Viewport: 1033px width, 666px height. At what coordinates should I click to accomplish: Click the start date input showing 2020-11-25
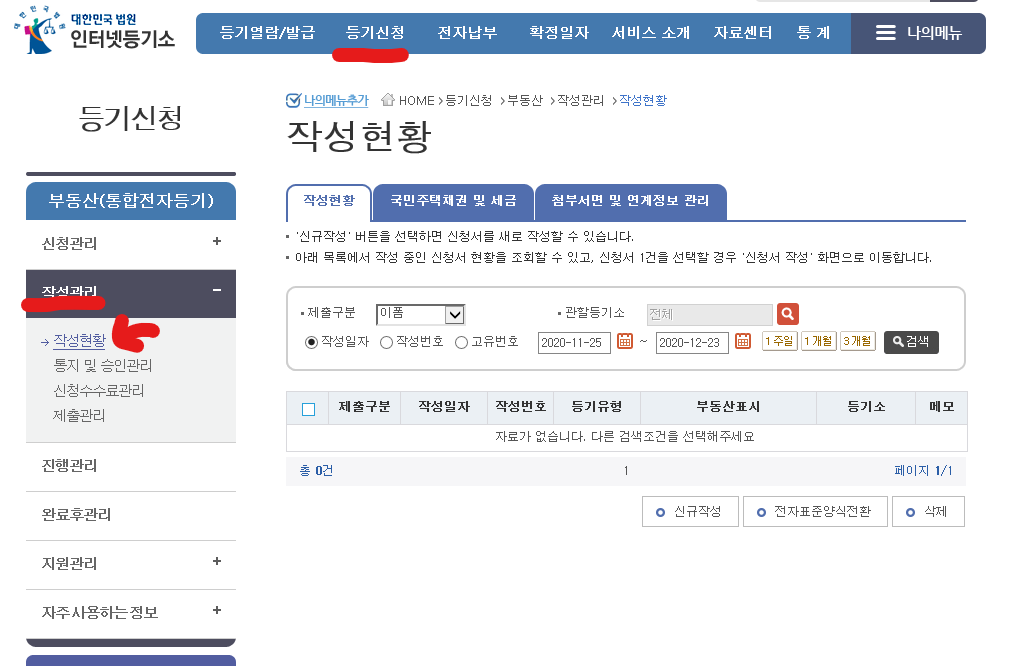pos(574,342)
